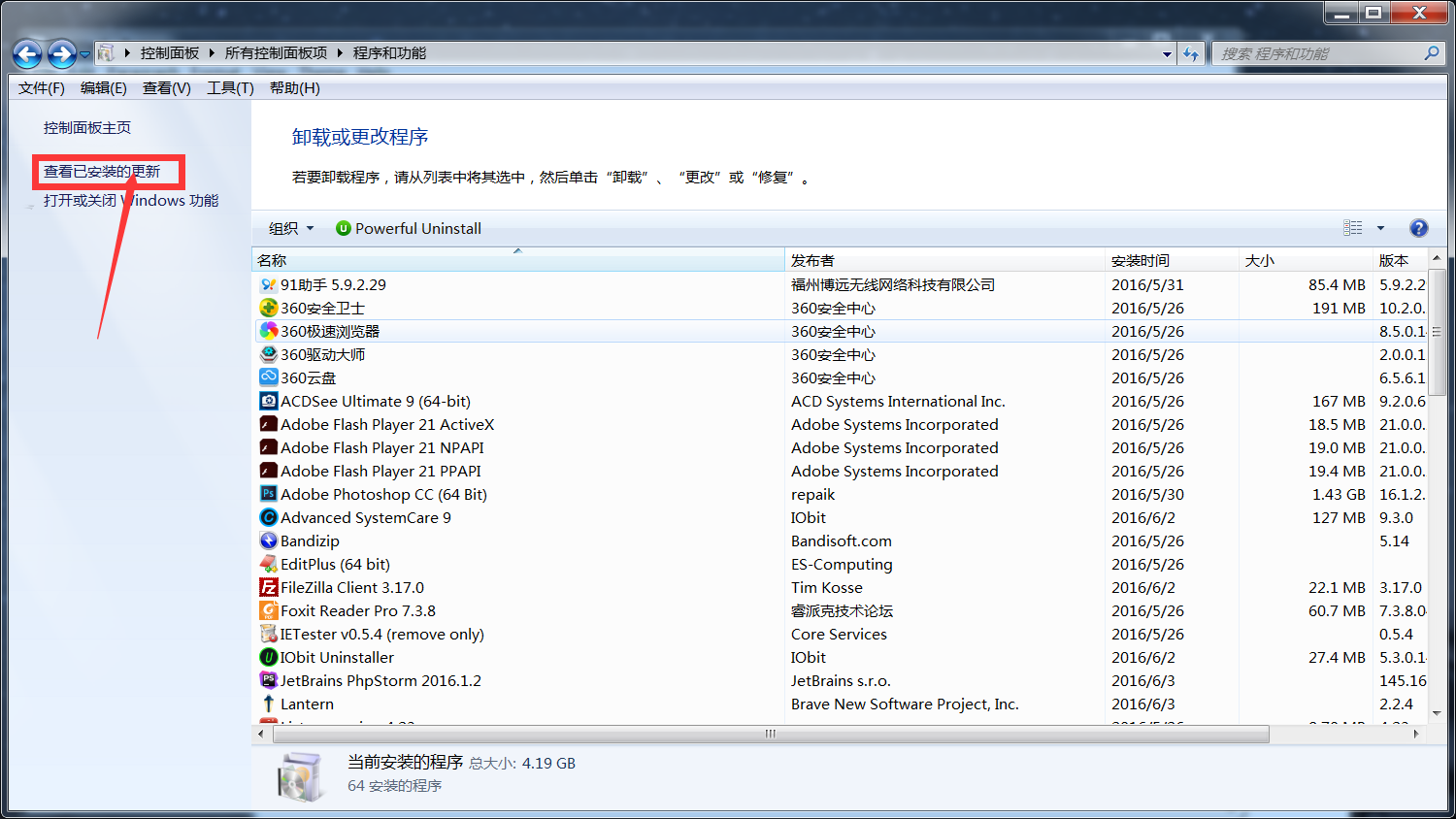Select the Adobe Photoshop CC icon

click(269, 494)
